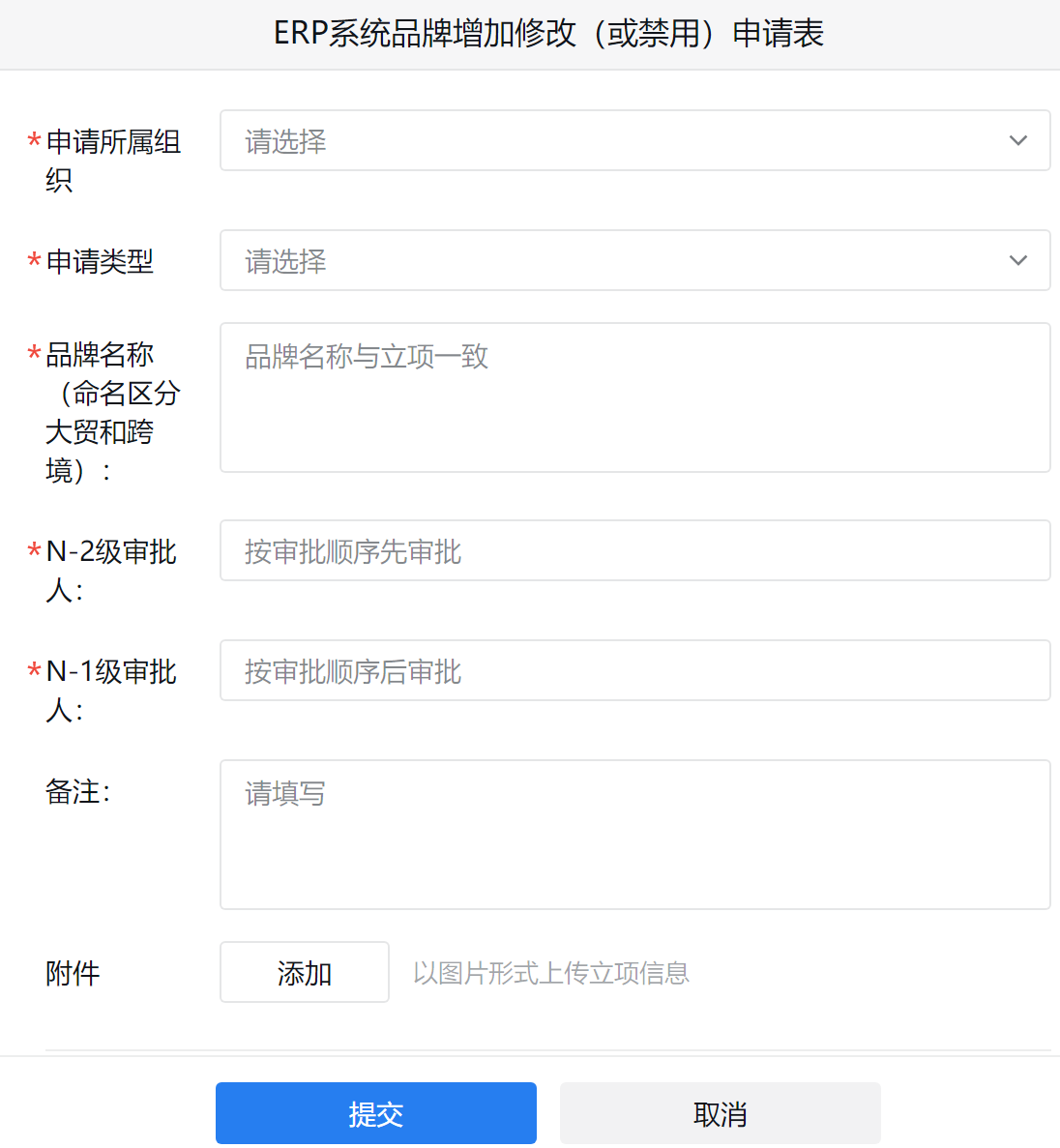The width and height of the screenshot is (1060, 1148).
Task: Focus the 备注 text area
Action: point(634,835)
